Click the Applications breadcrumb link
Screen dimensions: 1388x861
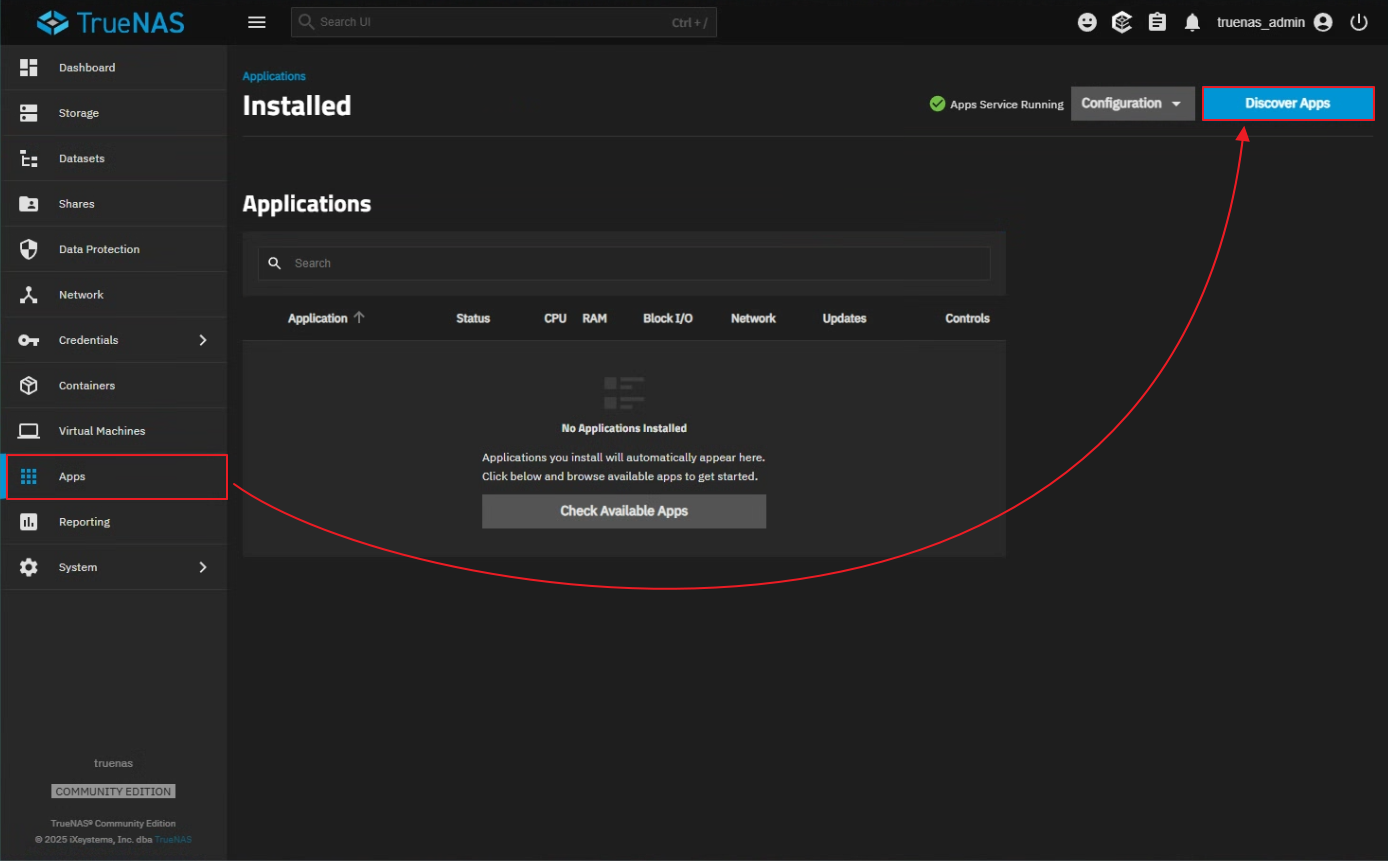tap(274, 76)
